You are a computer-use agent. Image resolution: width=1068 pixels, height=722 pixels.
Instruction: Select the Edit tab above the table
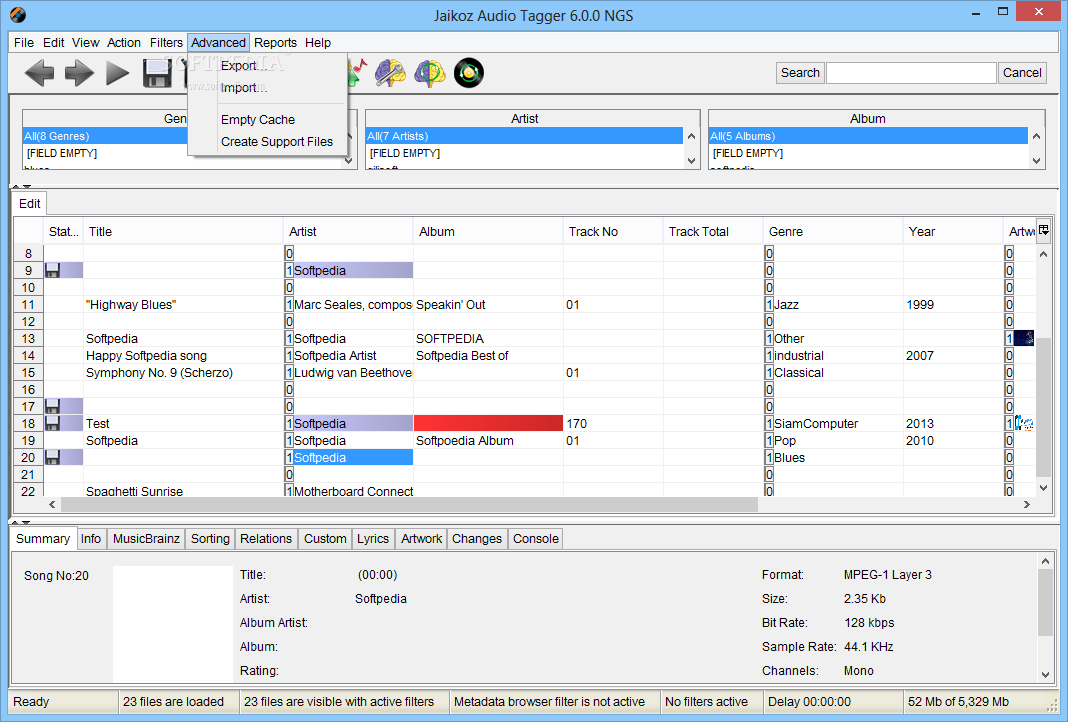(29, 204)
